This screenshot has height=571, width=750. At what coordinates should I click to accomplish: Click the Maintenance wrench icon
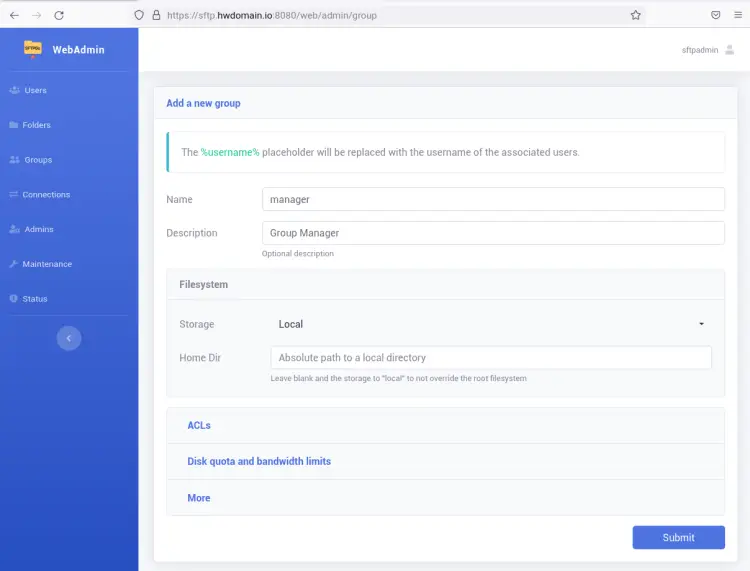click(x=14, y=264)
